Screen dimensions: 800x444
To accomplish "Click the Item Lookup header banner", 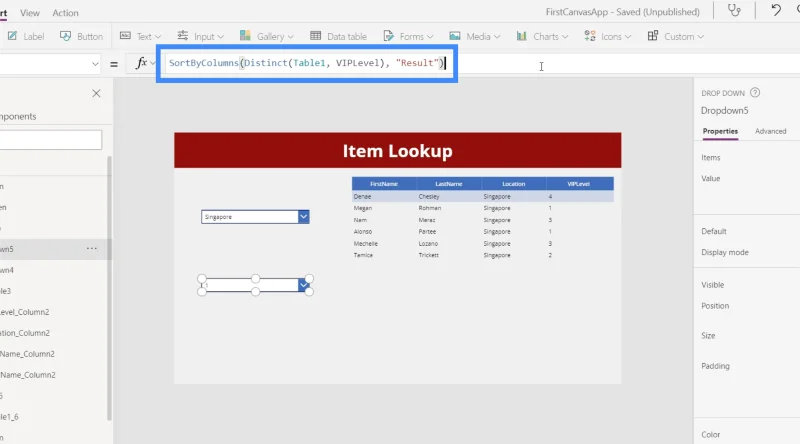I will click(x=397, y=151).
